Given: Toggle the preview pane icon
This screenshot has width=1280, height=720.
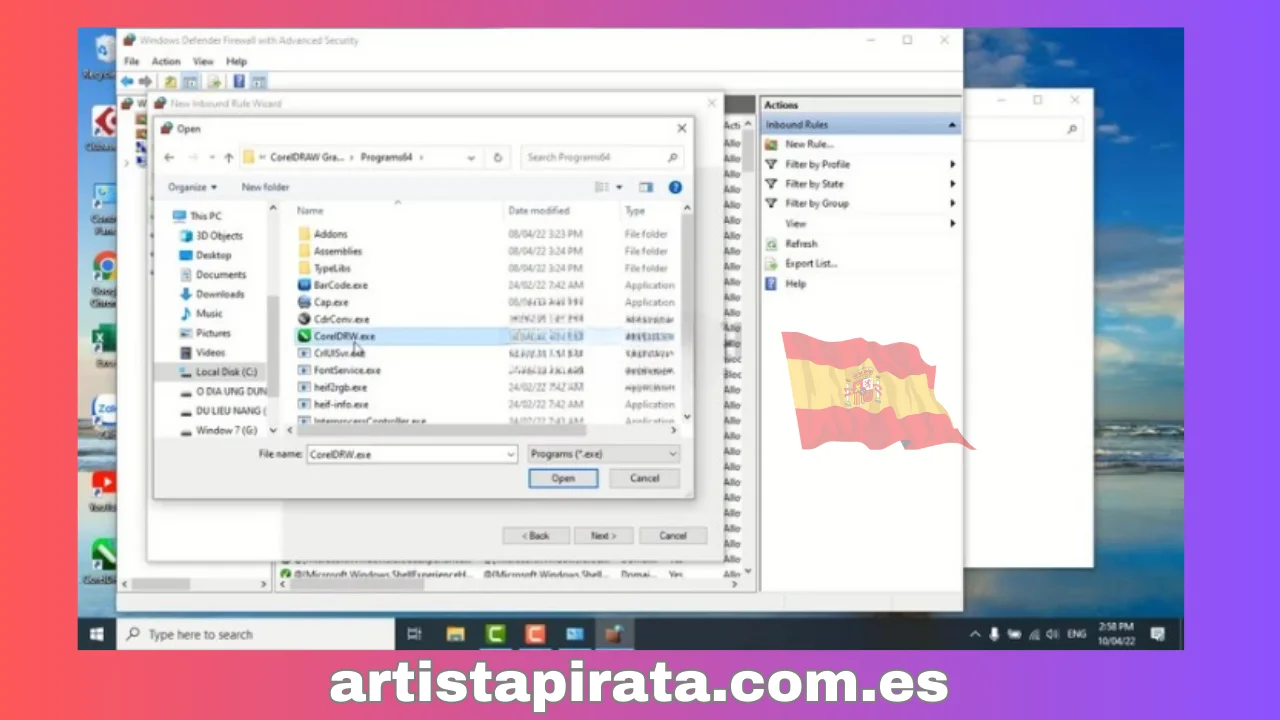Looking at the screenshot, I should point(646,187).
